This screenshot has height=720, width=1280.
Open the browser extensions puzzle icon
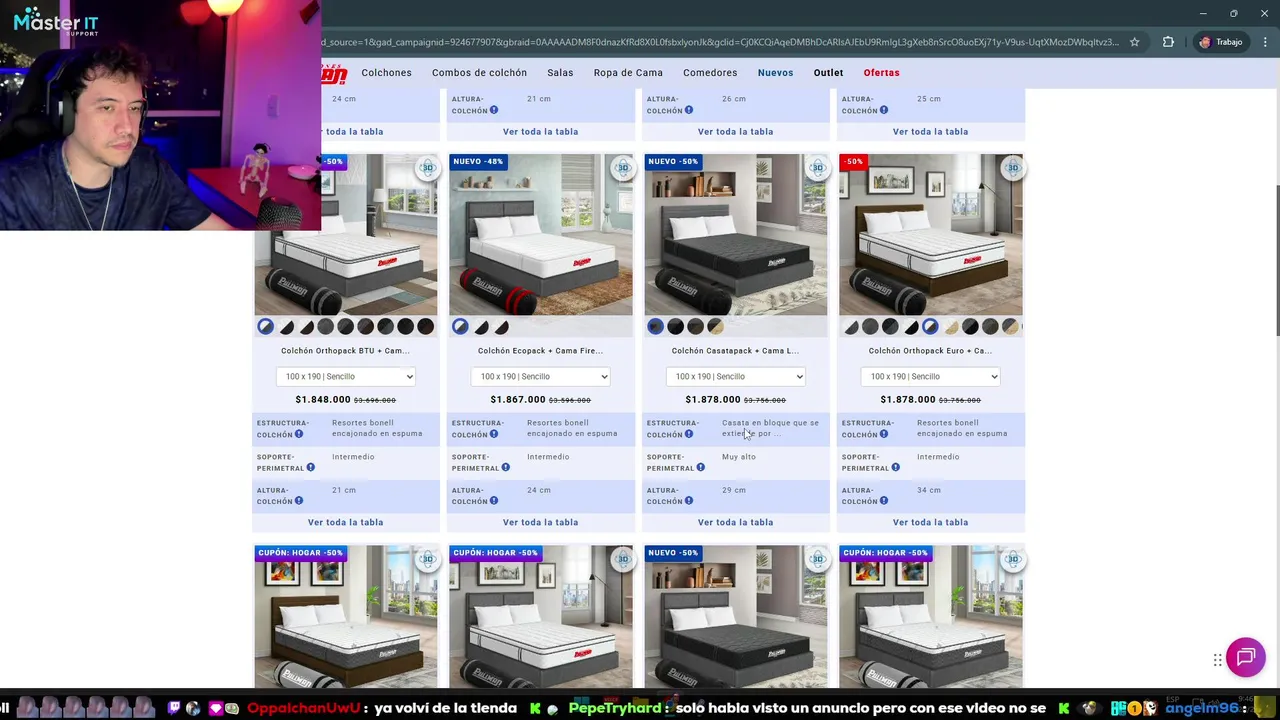pyautogui.click(x=1168, y=42)
